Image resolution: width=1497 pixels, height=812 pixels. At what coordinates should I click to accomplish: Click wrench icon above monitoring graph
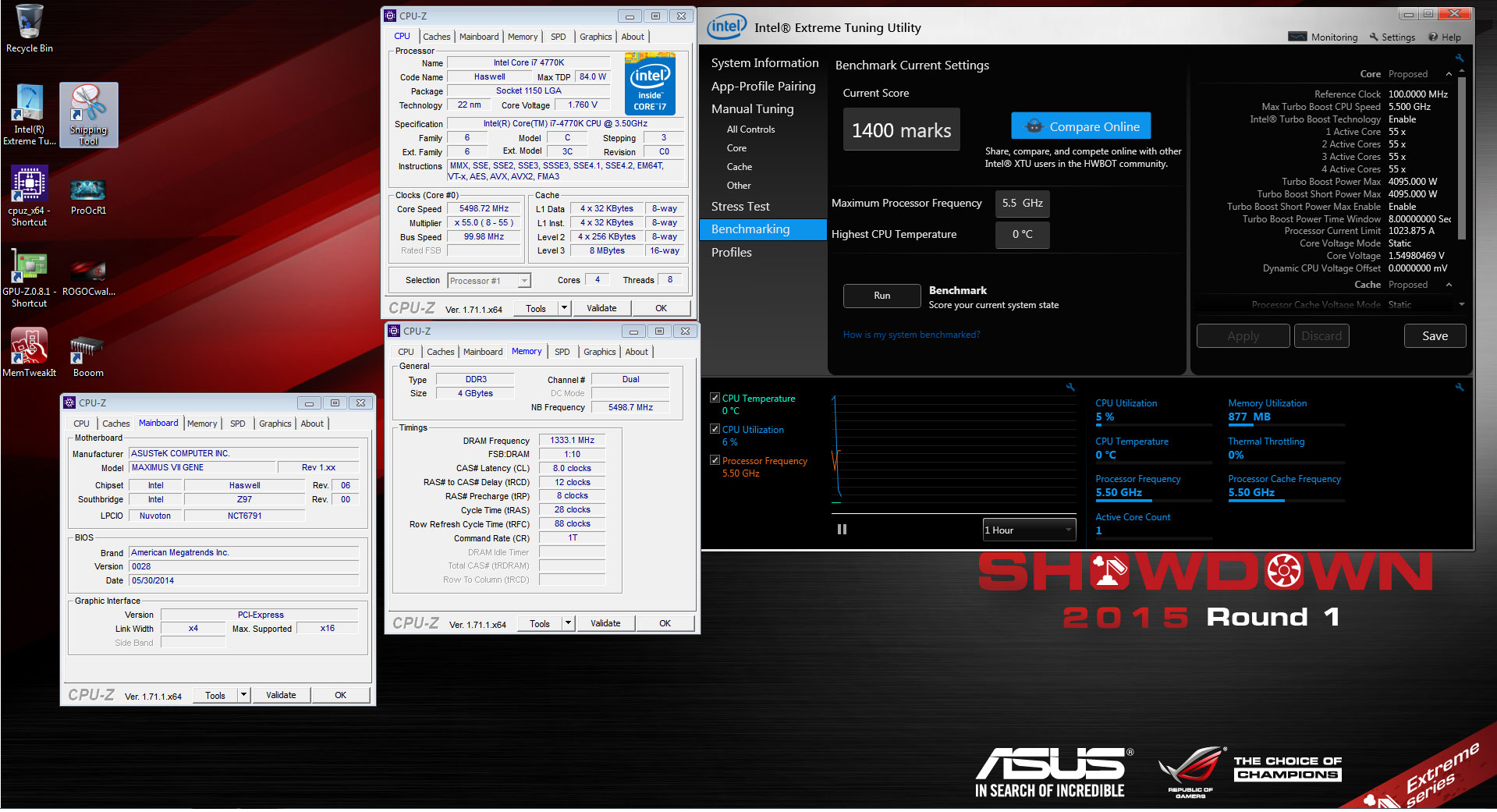(1070, 387)
